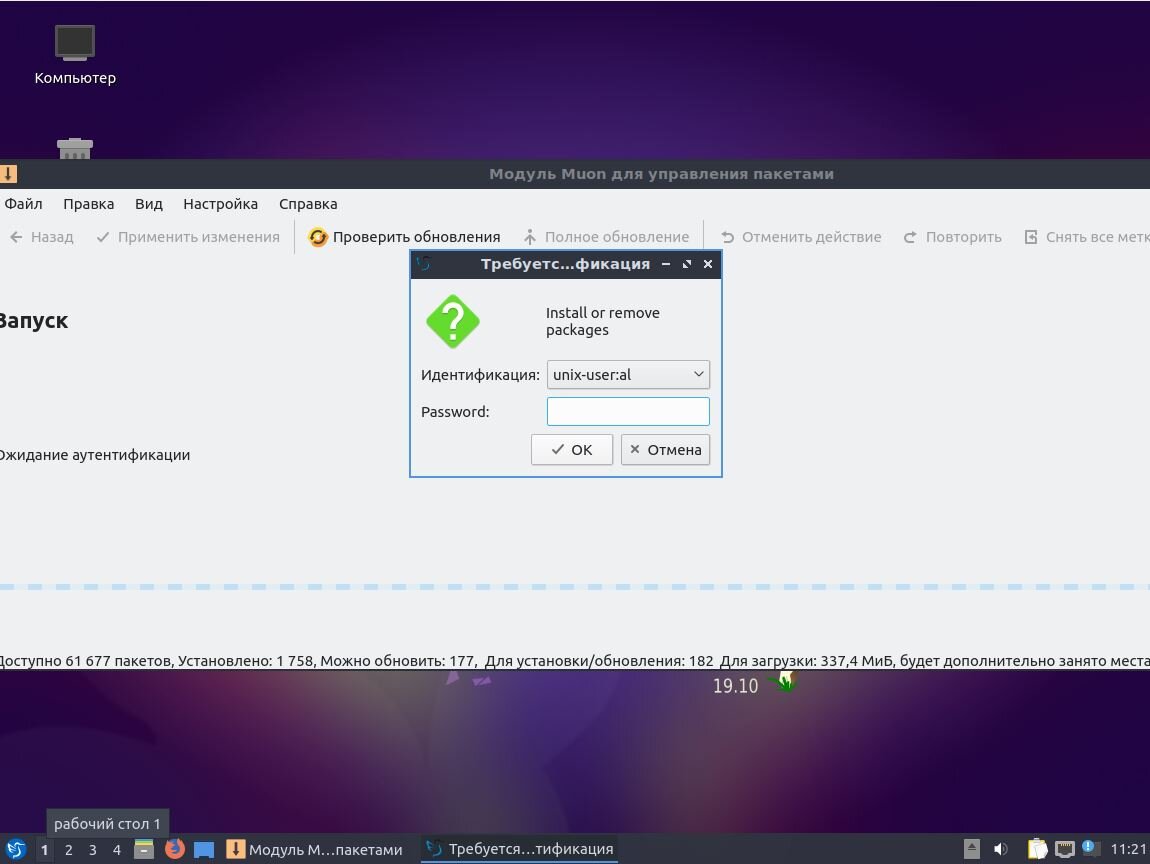
Task: Confirm authentication with OK button
Action: point(571,450)
